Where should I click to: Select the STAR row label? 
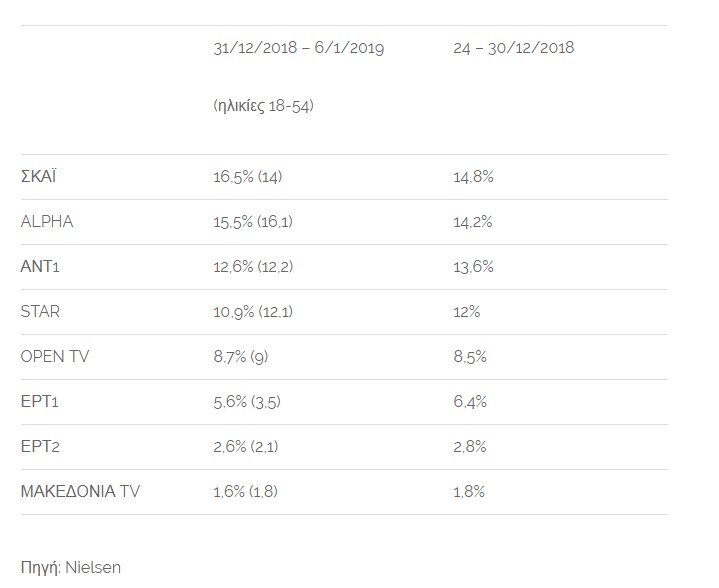(x=40, y=311)
